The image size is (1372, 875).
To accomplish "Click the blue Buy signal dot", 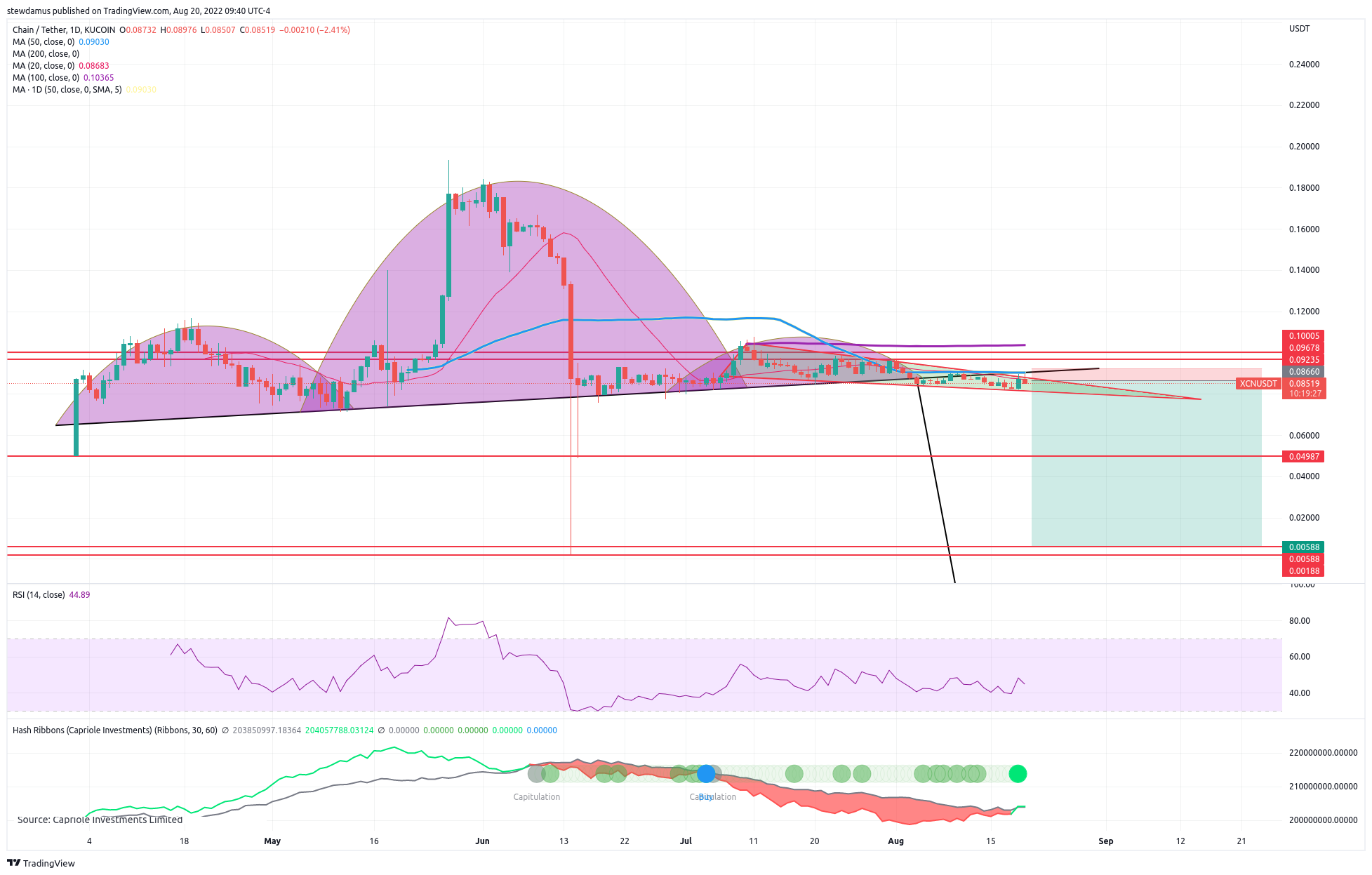I will tap(706, 774).
